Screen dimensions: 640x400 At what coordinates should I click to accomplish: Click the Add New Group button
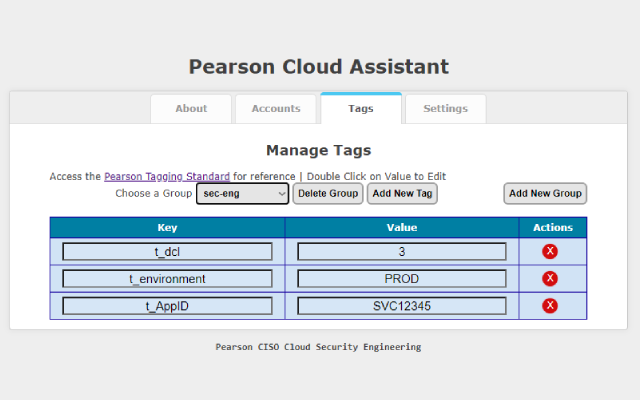545,193
